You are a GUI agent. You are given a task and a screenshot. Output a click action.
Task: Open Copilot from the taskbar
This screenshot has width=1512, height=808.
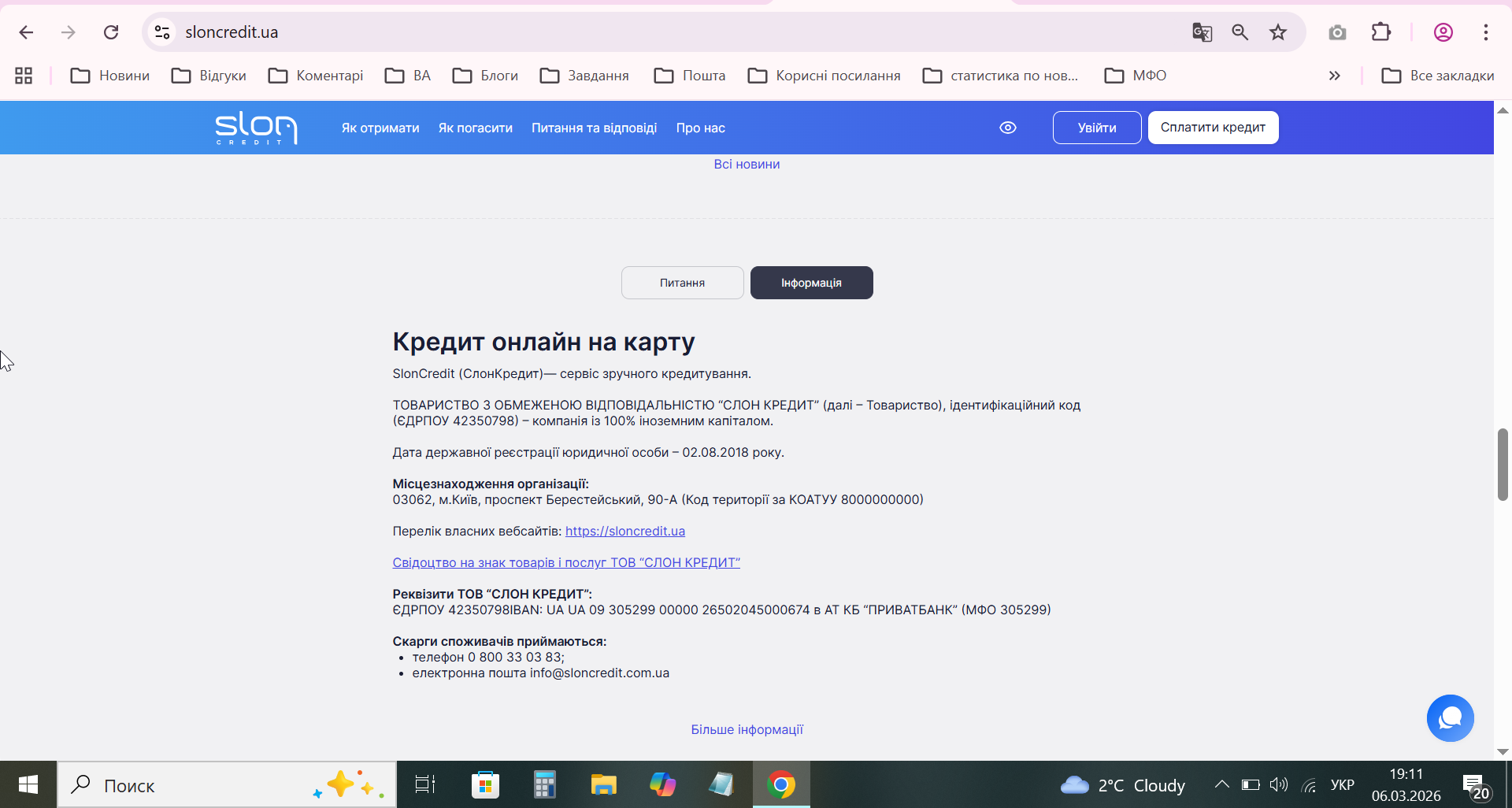point(662,784)
